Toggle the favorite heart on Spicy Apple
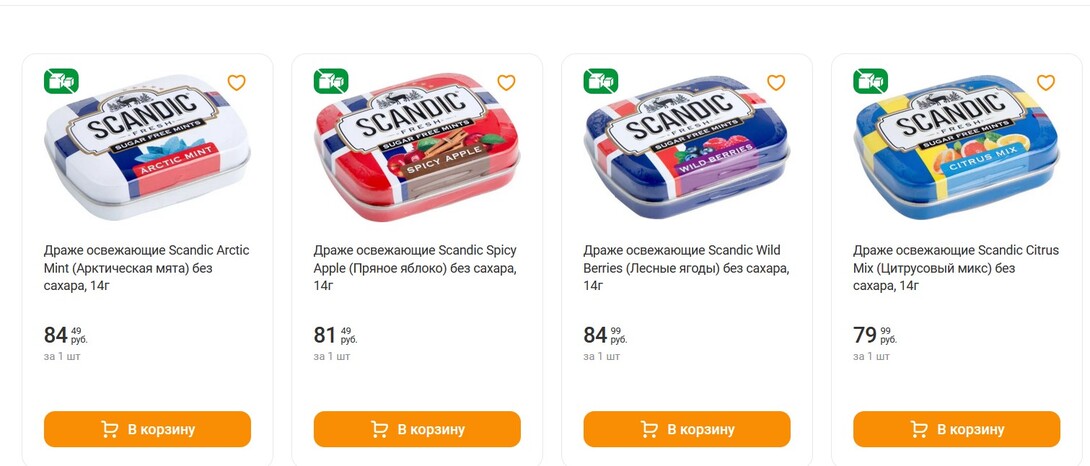This screenshot has height=466, width=1090. pos(507,83)
